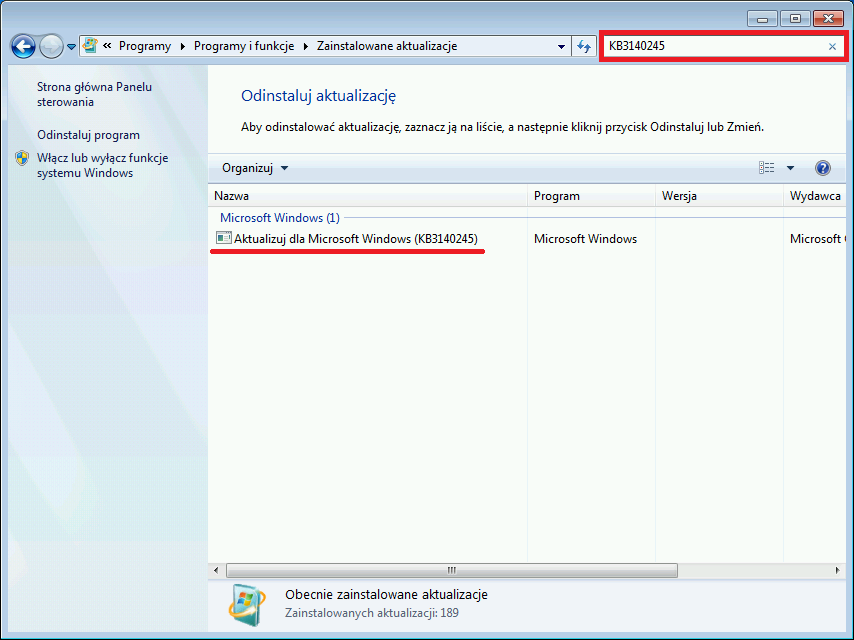
Task: Open Włącz lub wyłącz funkcje systemu Windows
Action: [102, 166]
